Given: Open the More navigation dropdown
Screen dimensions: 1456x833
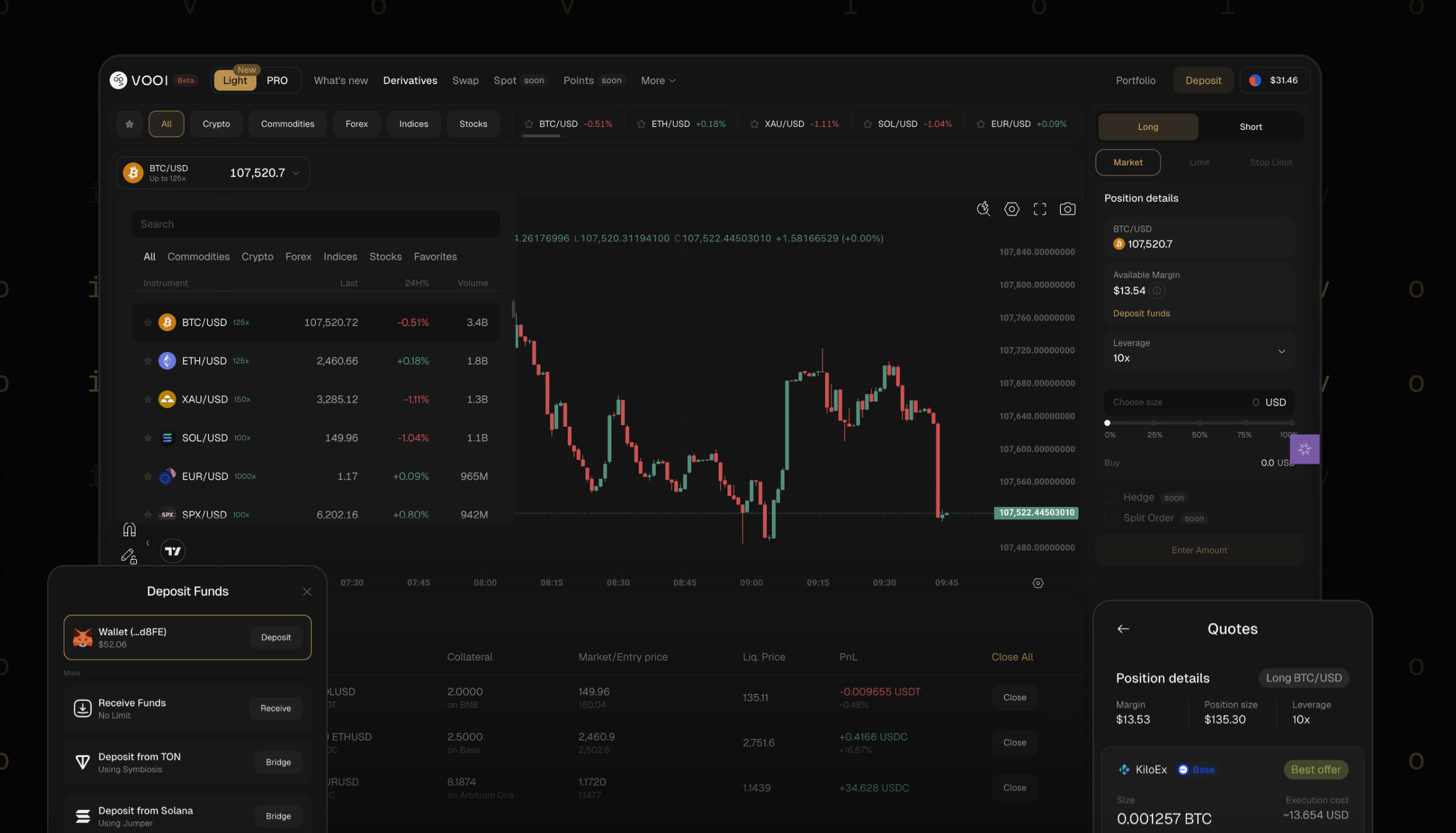Looking at the screenshot, I should 658,80.
